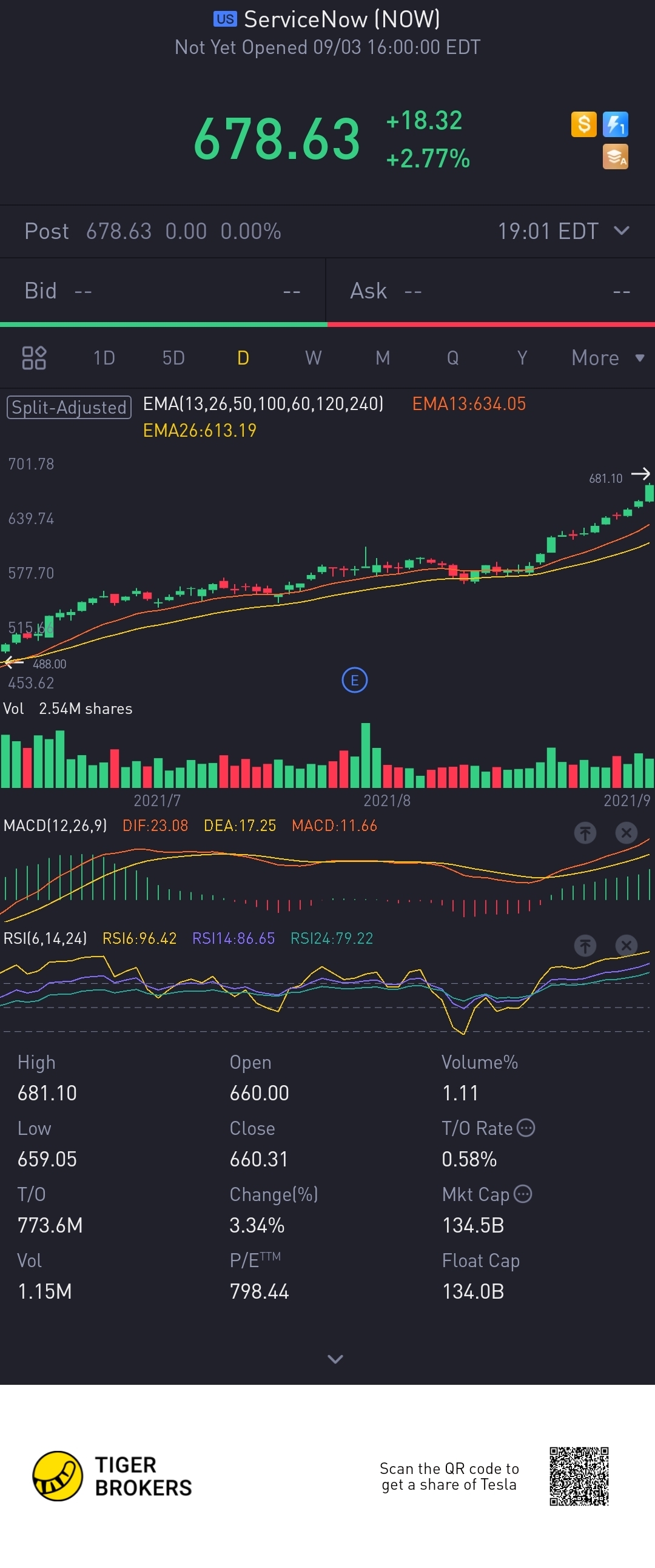
Task: Expand the post-market time dropdown
Action: click(622, 230)
